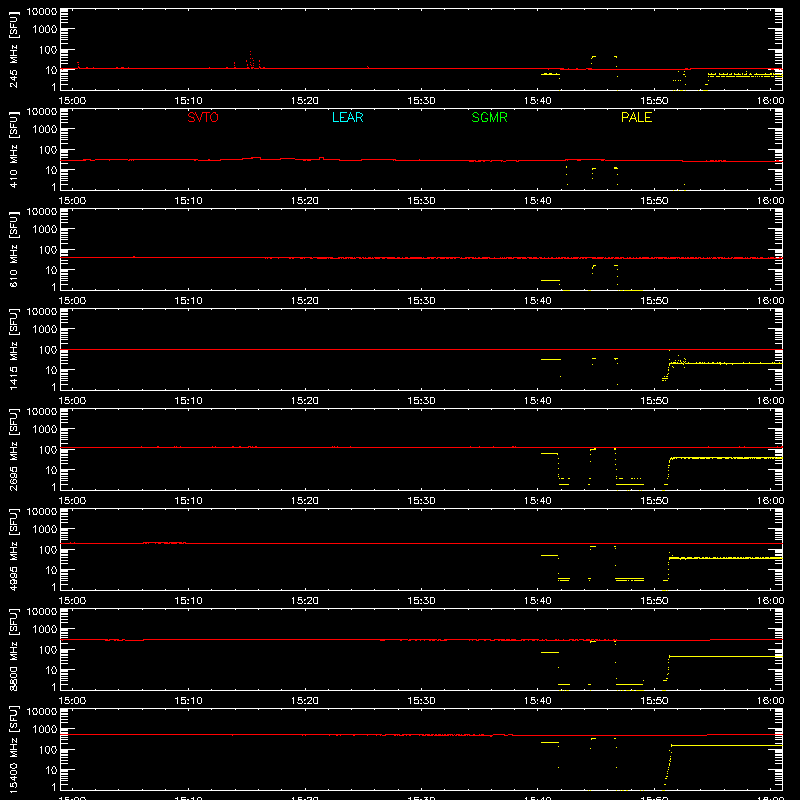The image size is (800, 800).
Task: Click the green SGMR station label
Action: click(x=489, y=117)
